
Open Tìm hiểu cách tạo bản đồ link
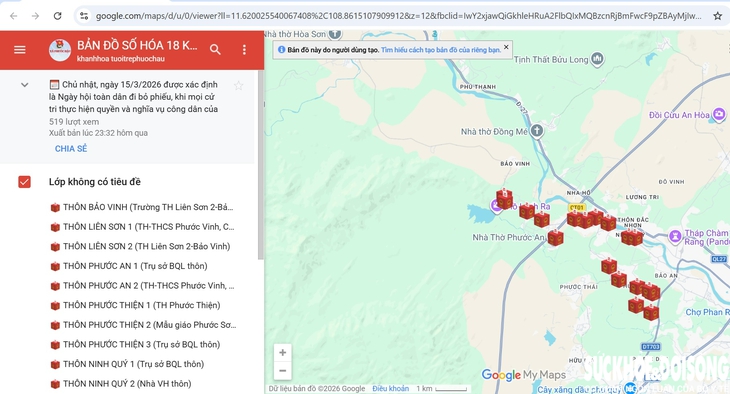[x=440, y=50]
